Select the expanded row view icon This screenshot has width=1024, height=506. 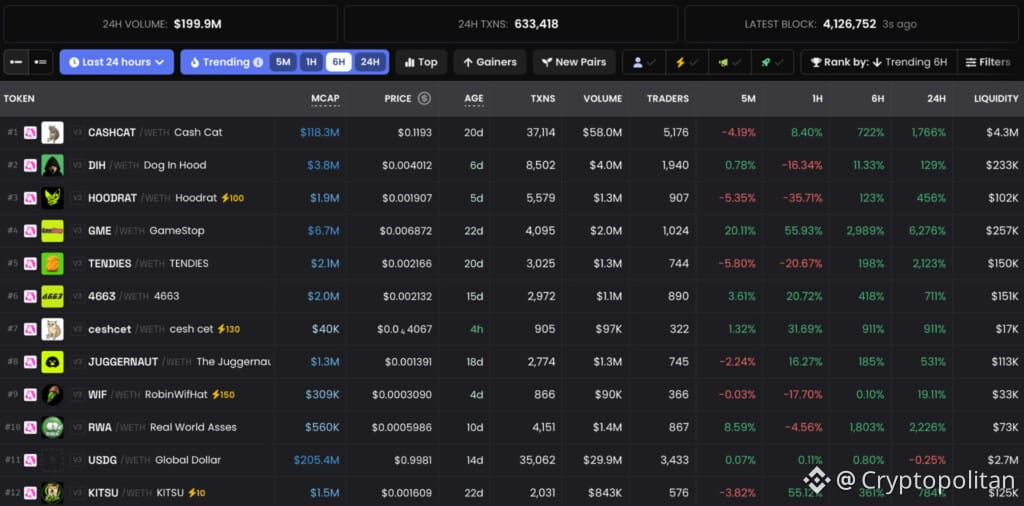(x=41, y=62)
